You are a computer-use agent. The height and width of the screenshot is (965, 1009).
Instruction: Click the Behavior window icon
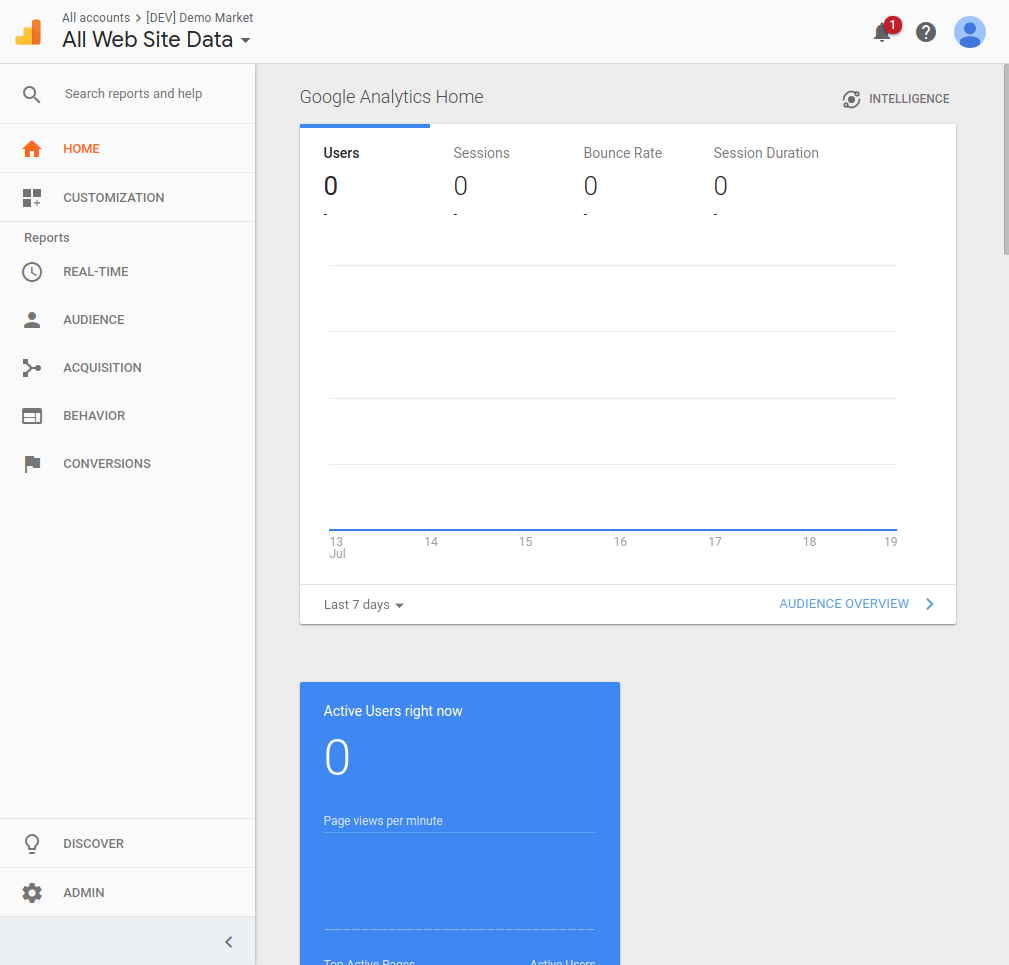tap(32, 416)
